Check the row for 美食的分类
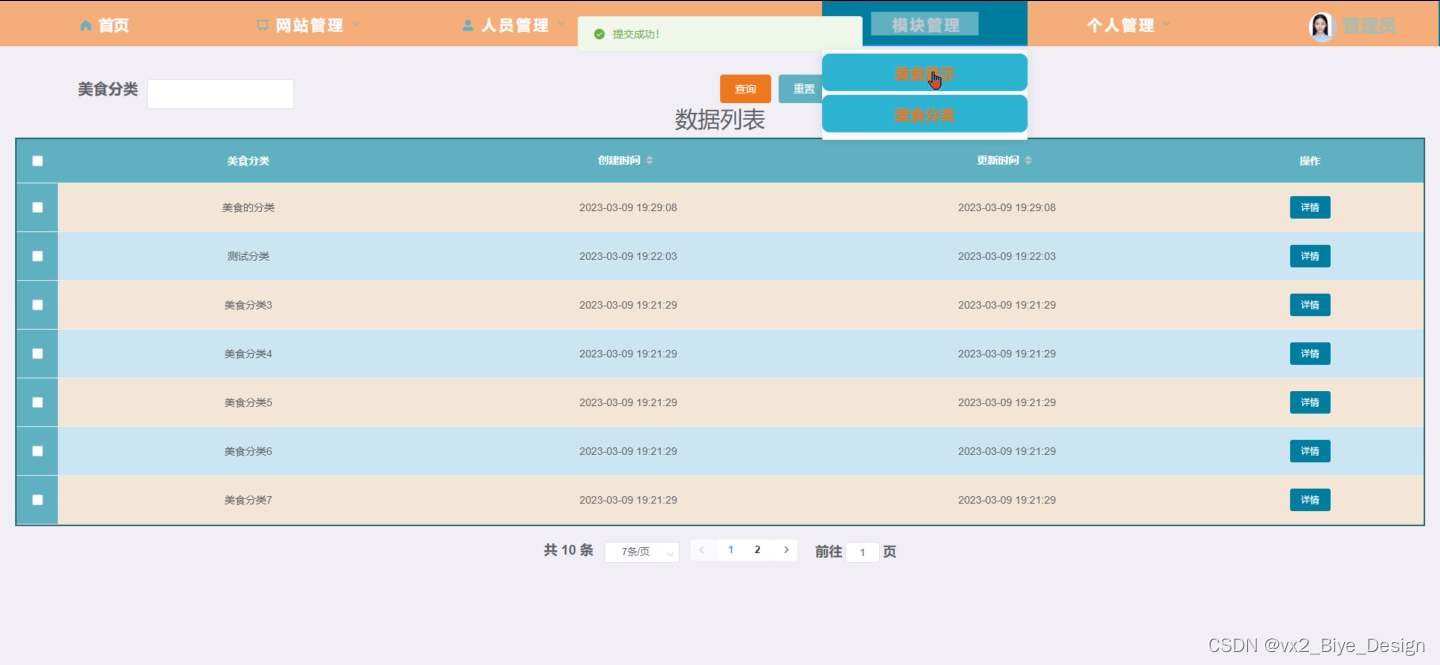The height and width of the screenshot is (665, 1440). point(38,208)
